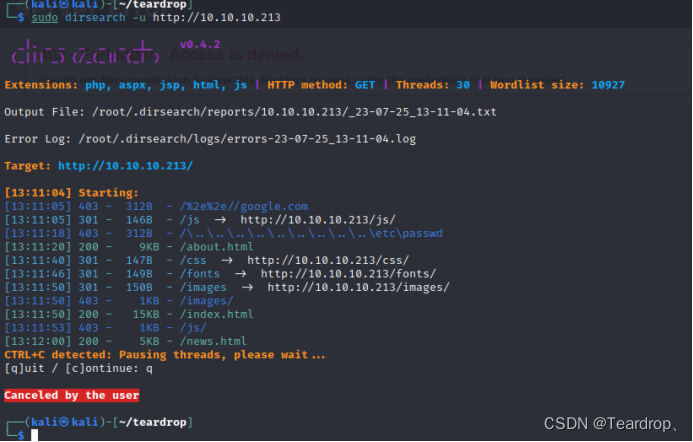Viewport: 693px width, 442px height.
Task: Click the HTTP method value GET
Action: pos(365,85)
